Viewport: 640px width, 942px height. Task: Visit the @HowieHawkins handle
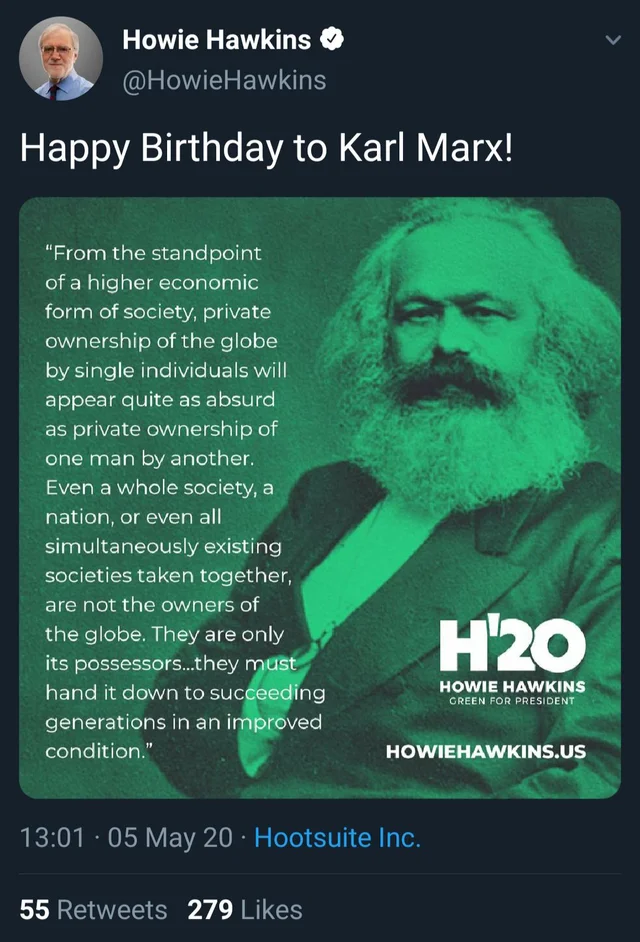[224, 80]
